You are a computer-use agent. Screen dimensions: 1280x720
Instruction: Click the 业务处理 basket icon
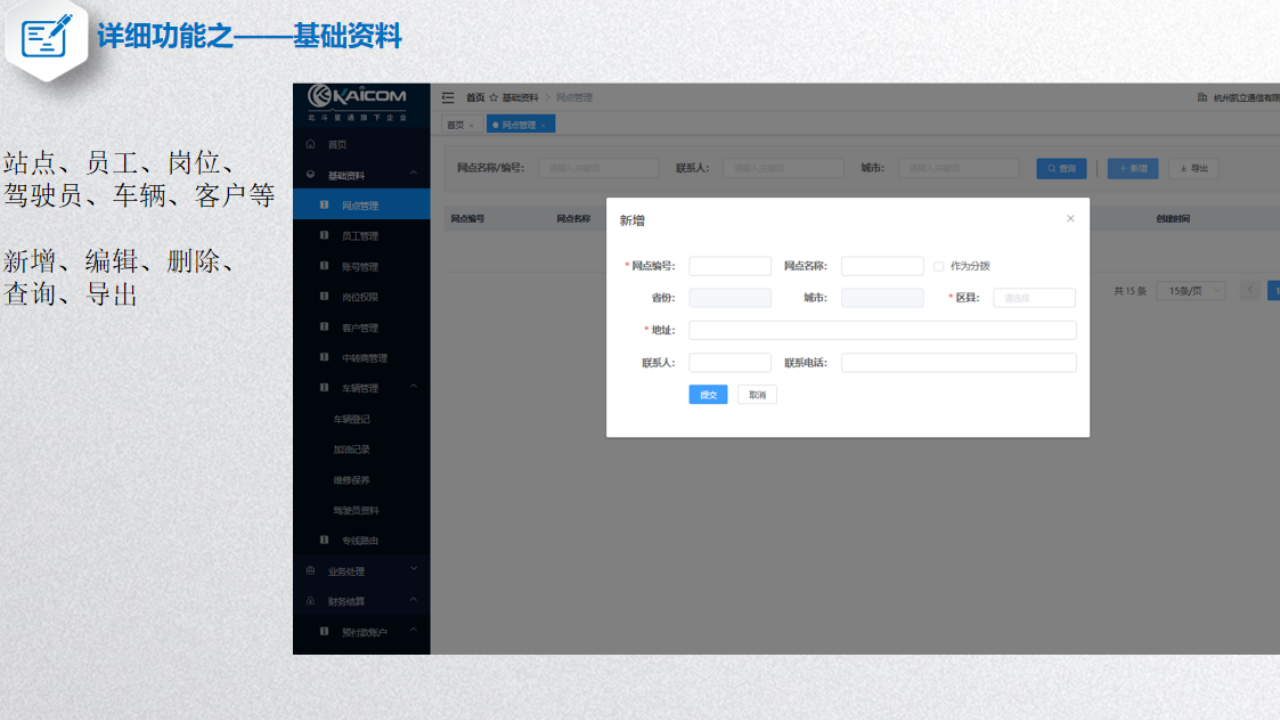pos(311,571)
